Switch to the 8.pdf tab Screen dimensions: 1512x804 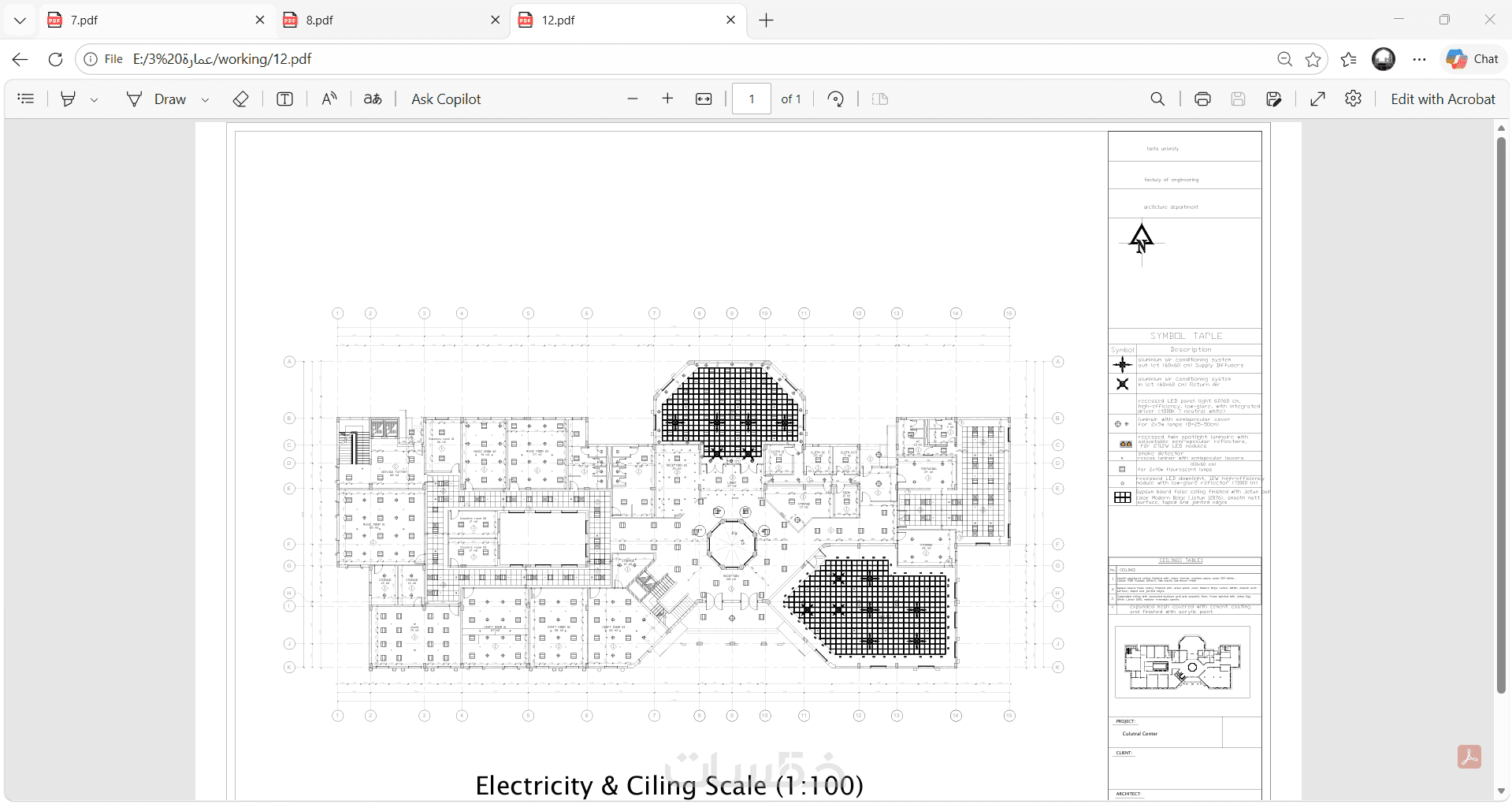[392, 20]
